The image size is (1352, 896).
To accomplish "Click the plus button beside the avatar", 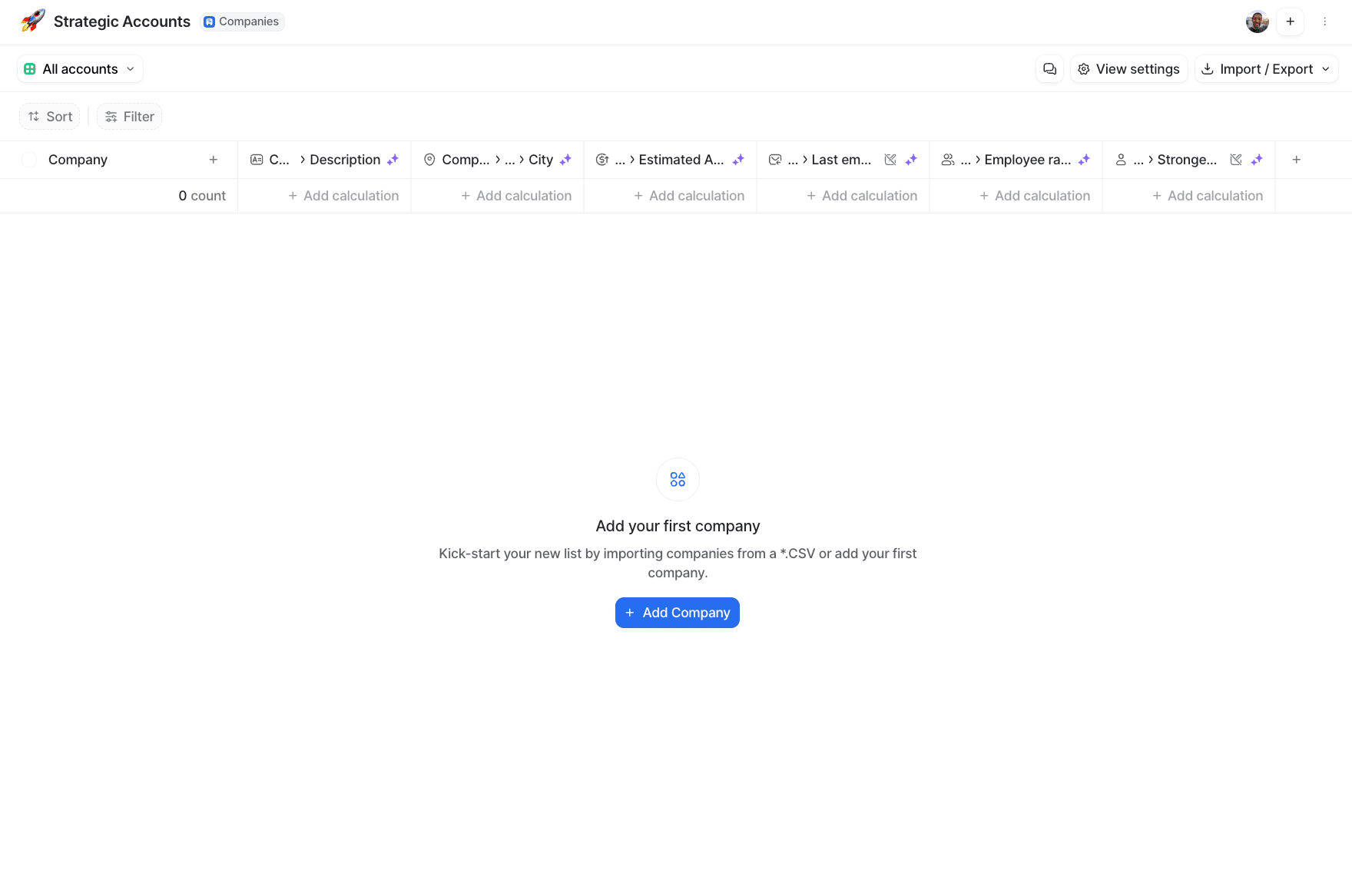I will 1291,21.
